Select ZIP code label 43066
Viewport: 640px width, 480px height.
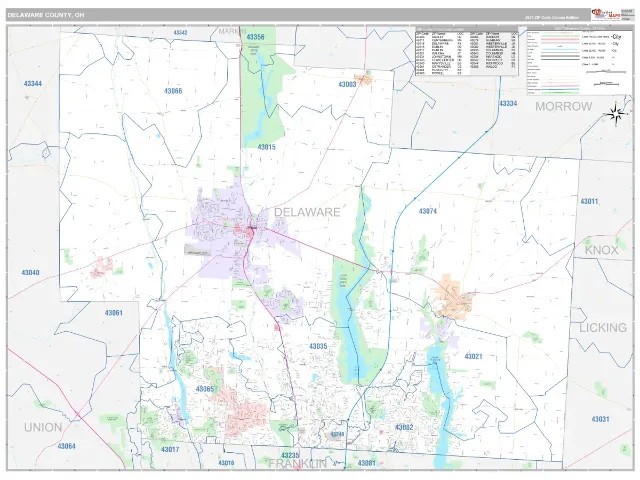[x=173, y=91]
